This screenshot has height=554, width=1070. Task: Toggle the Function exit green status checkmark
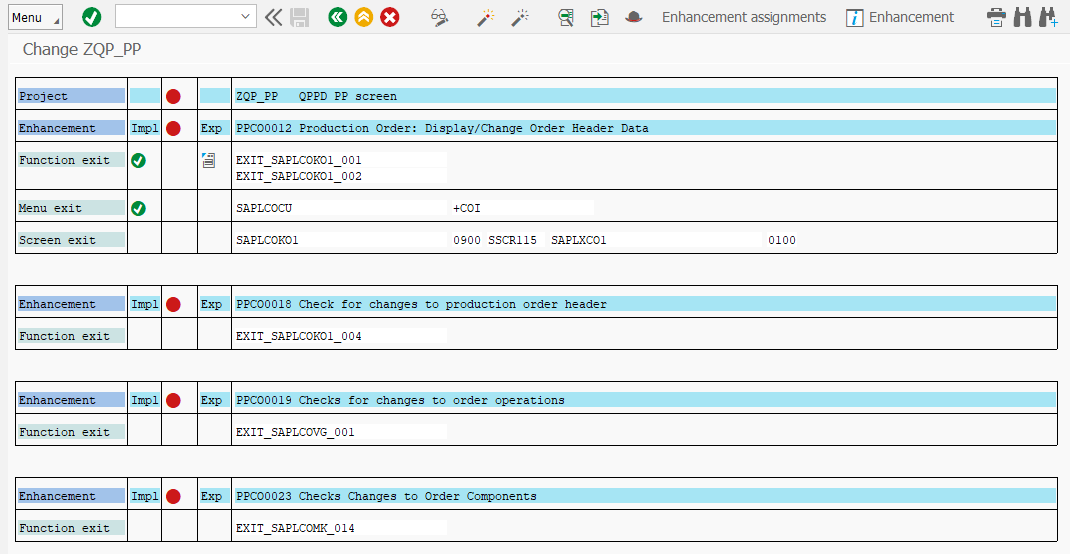pos(139,160)
